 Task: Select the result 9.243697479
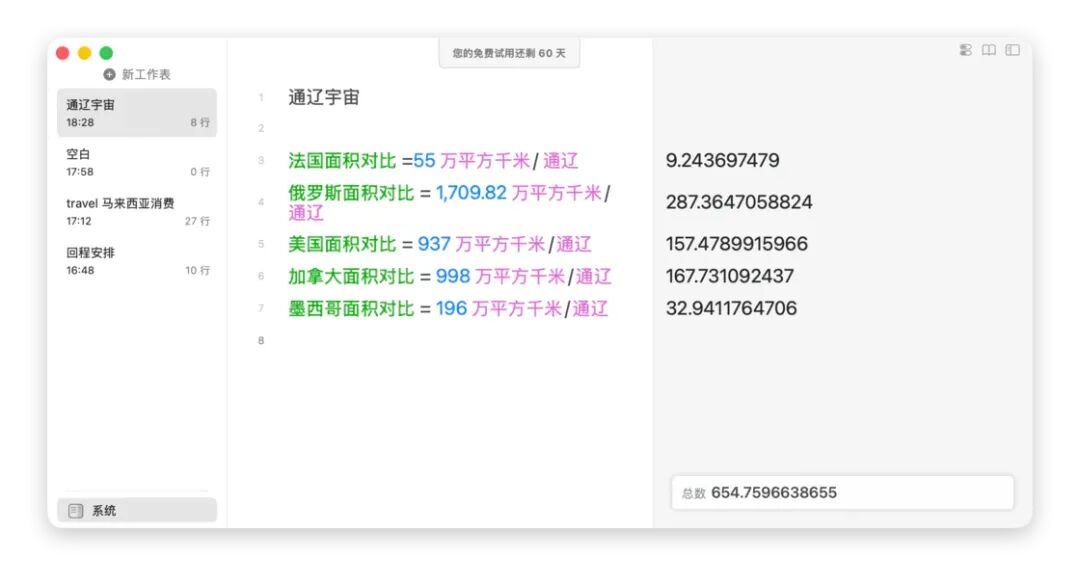(x=723, y=161)
